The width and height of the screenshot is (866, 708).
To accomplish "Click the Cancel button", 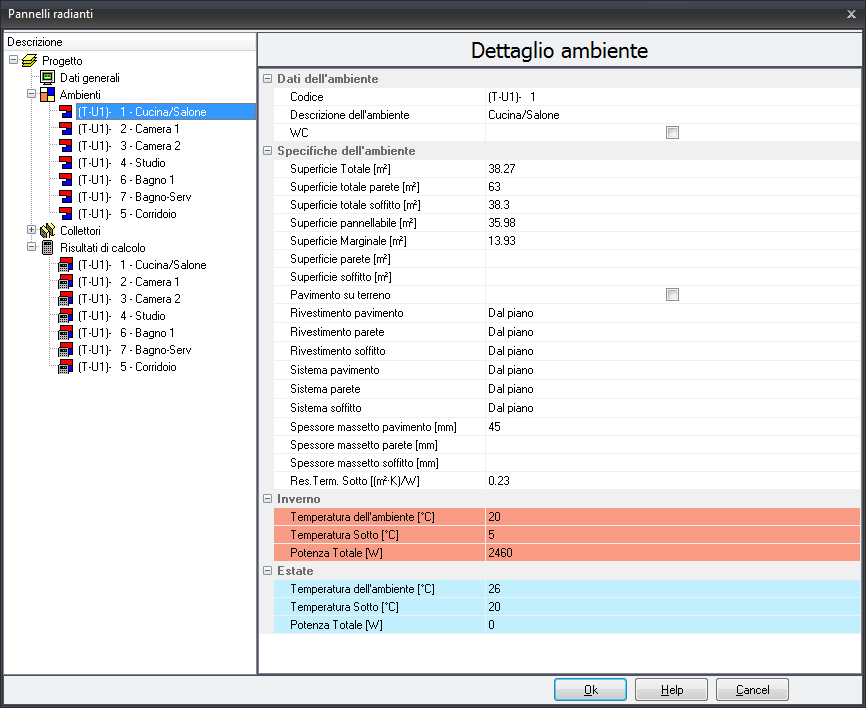I will tap(752, 690).
